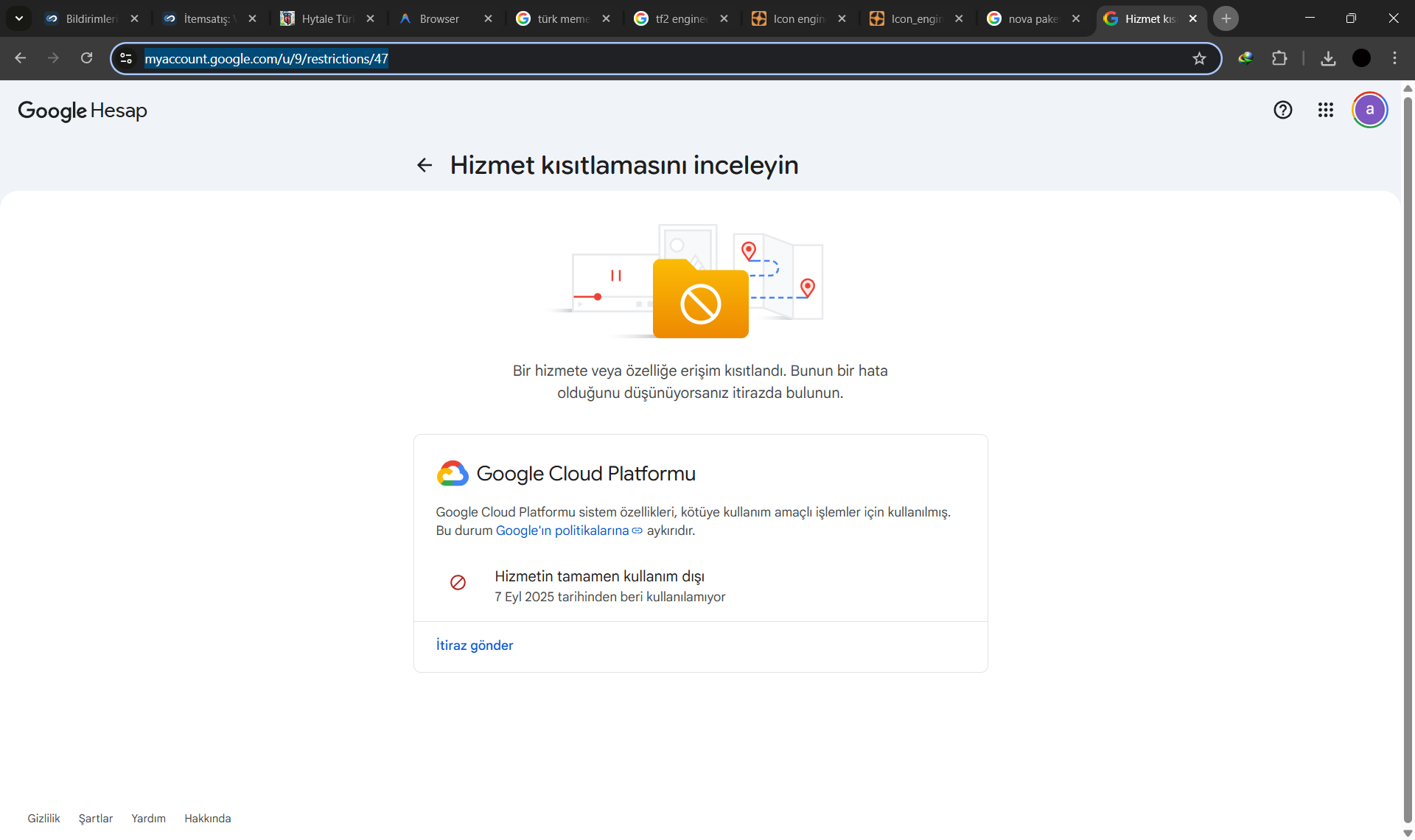Image resolution: width=1415 pixels, height=840 pixels.
Task: Open the tab search dropdown arrow
Action: click(19, 18)
